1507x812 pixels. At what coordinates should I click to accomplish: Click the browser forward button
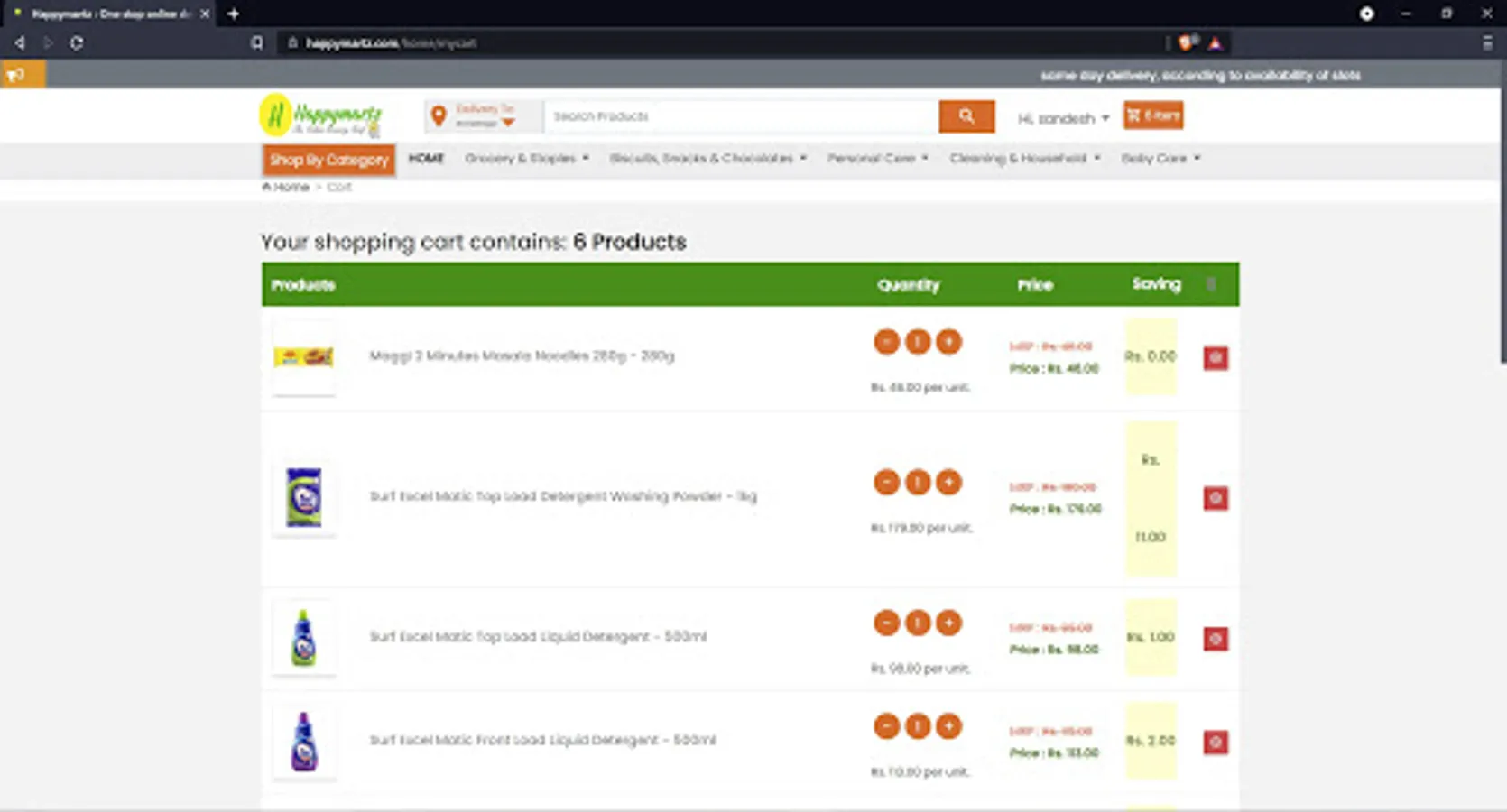(48, 42)
